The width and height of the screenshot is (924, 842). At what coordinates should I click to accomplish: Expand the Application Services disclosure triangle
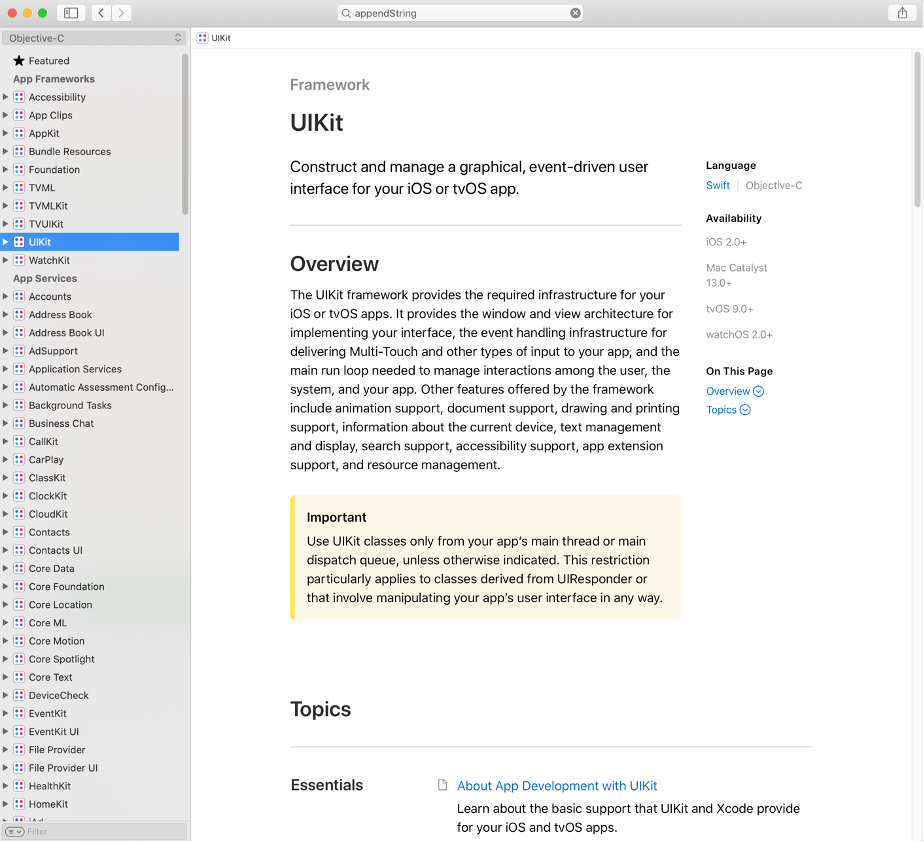point(5,369)
